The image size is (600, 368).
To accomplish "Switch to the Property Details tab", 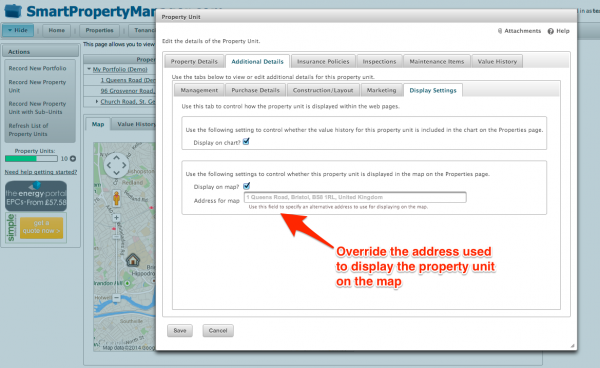I will 194,61.
